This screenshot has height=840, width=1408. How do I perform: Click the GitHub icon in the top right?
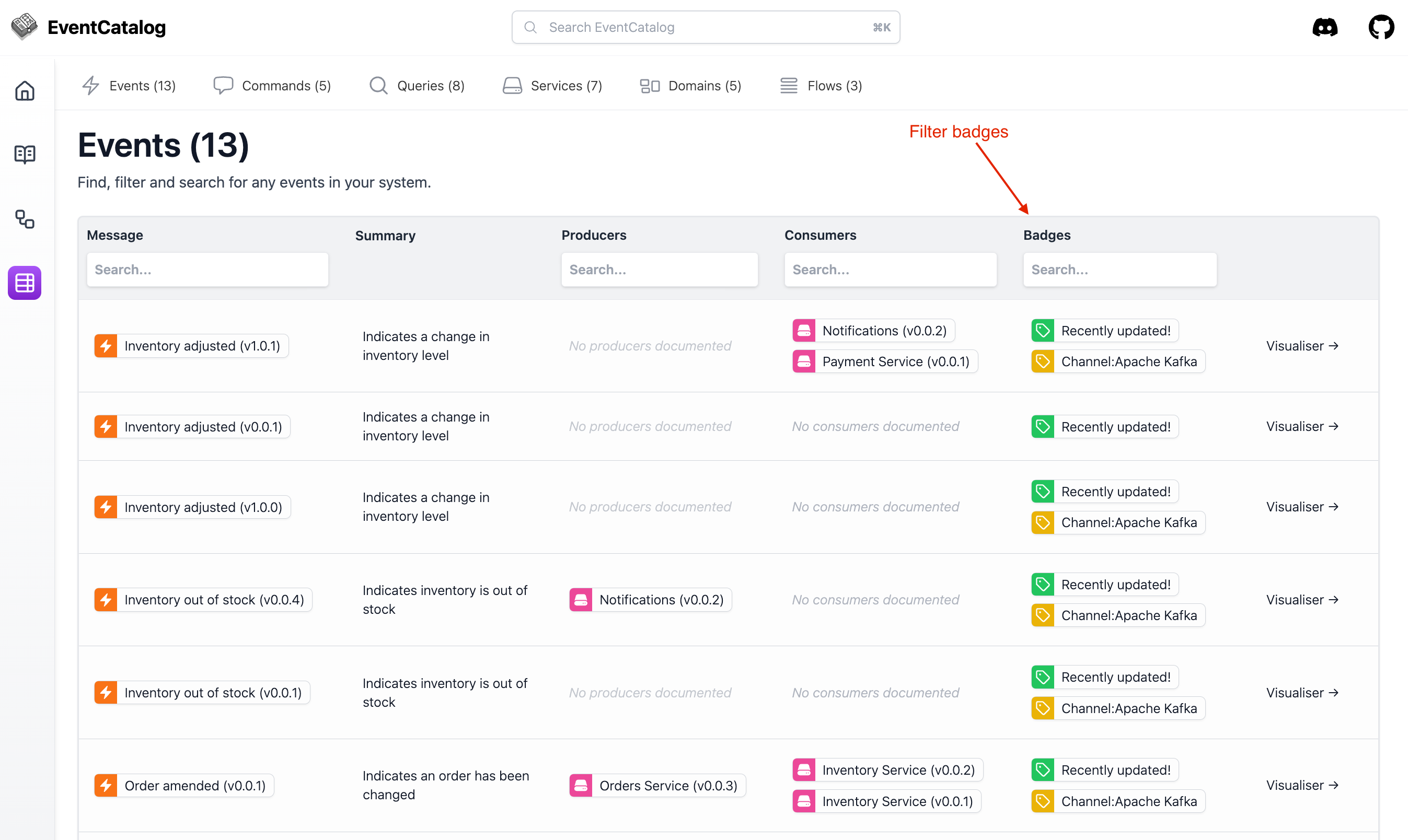tap(1380, 27)
